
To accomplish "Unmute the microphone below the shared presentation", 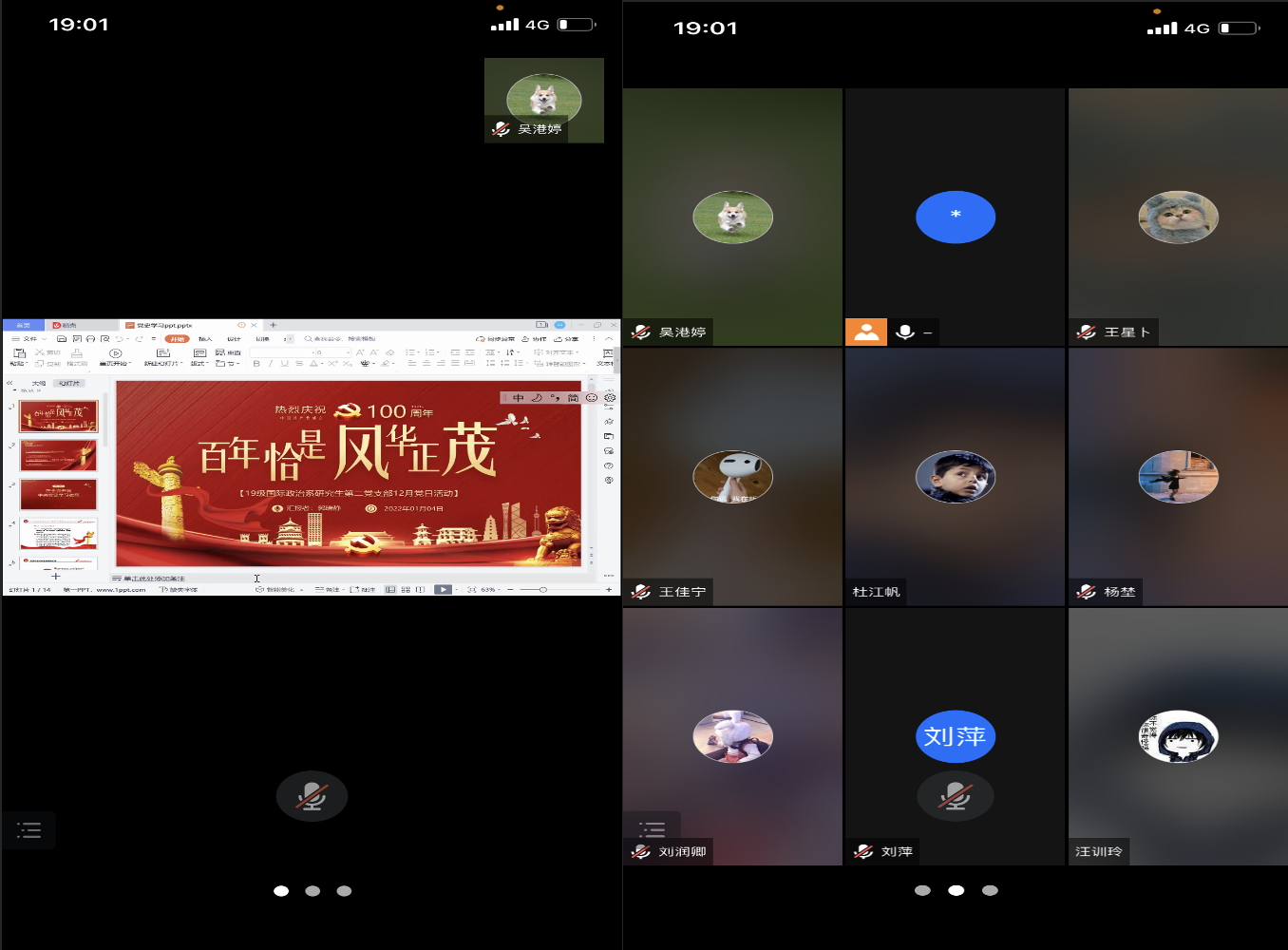I will coord(312,796).
